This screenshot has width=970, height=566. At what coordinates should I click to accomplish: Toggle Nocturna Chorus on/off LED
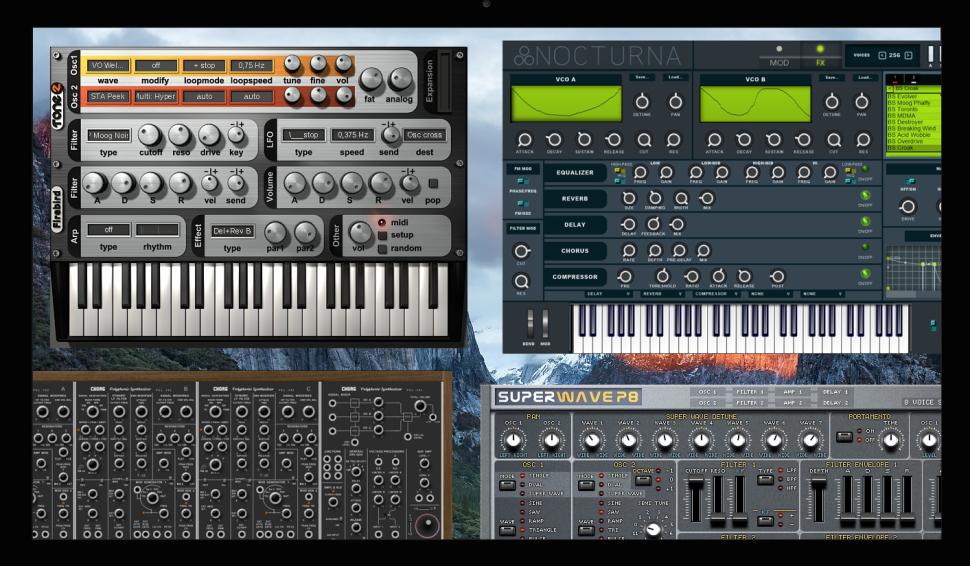865,247
